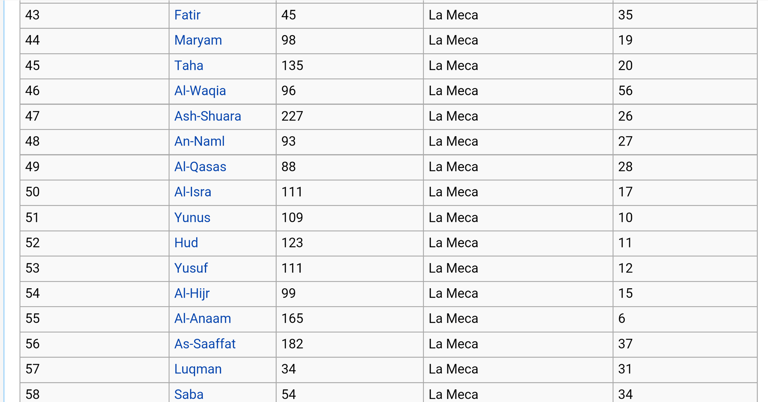Click the cell showing 182 verses
768x402 pixels.
pos(348,344)
